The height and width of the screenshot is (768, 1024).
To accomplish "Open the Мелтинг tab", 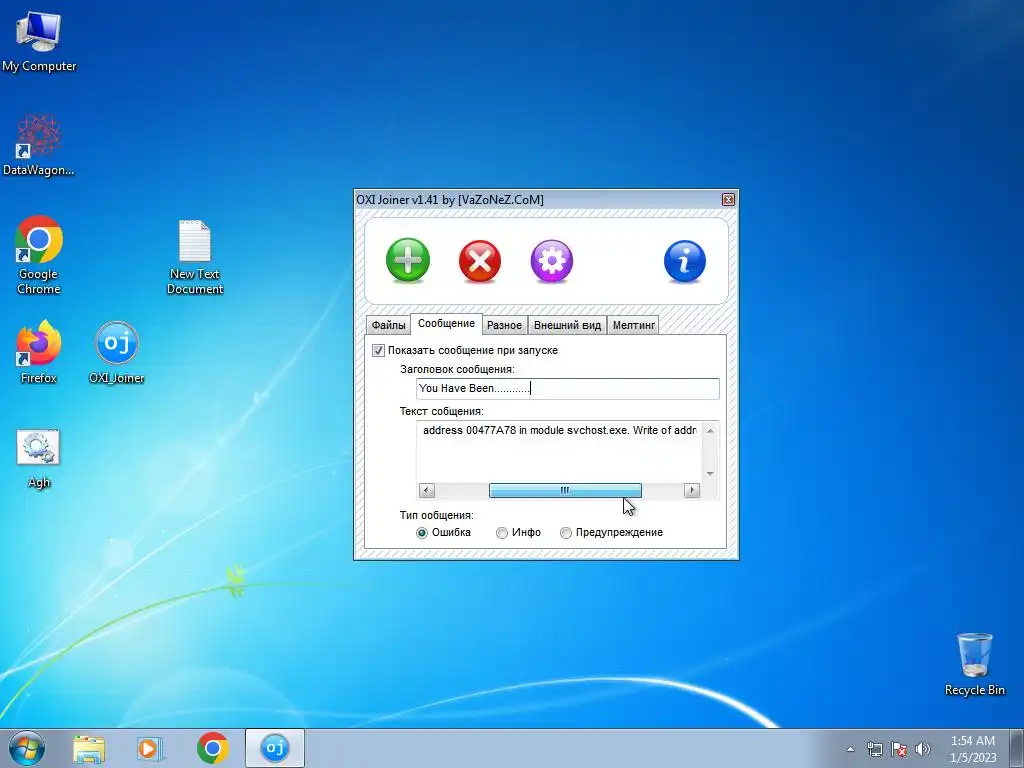I will [633, 325].
